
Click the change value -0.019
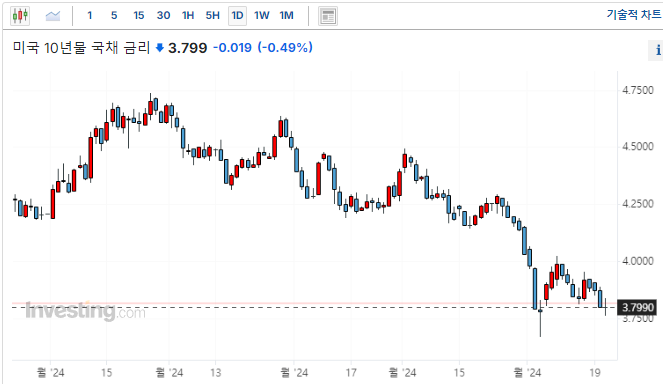(232, 47)
